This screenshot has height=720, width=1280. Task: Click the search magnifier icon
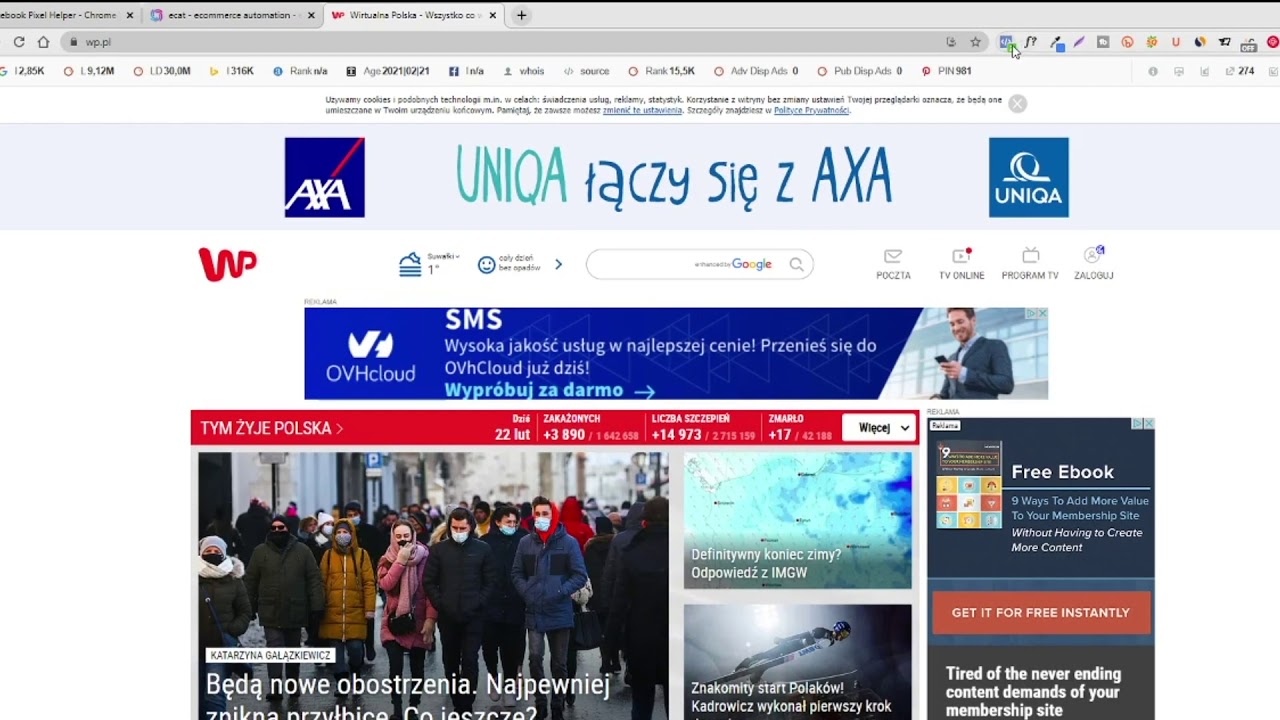[796, 264]
